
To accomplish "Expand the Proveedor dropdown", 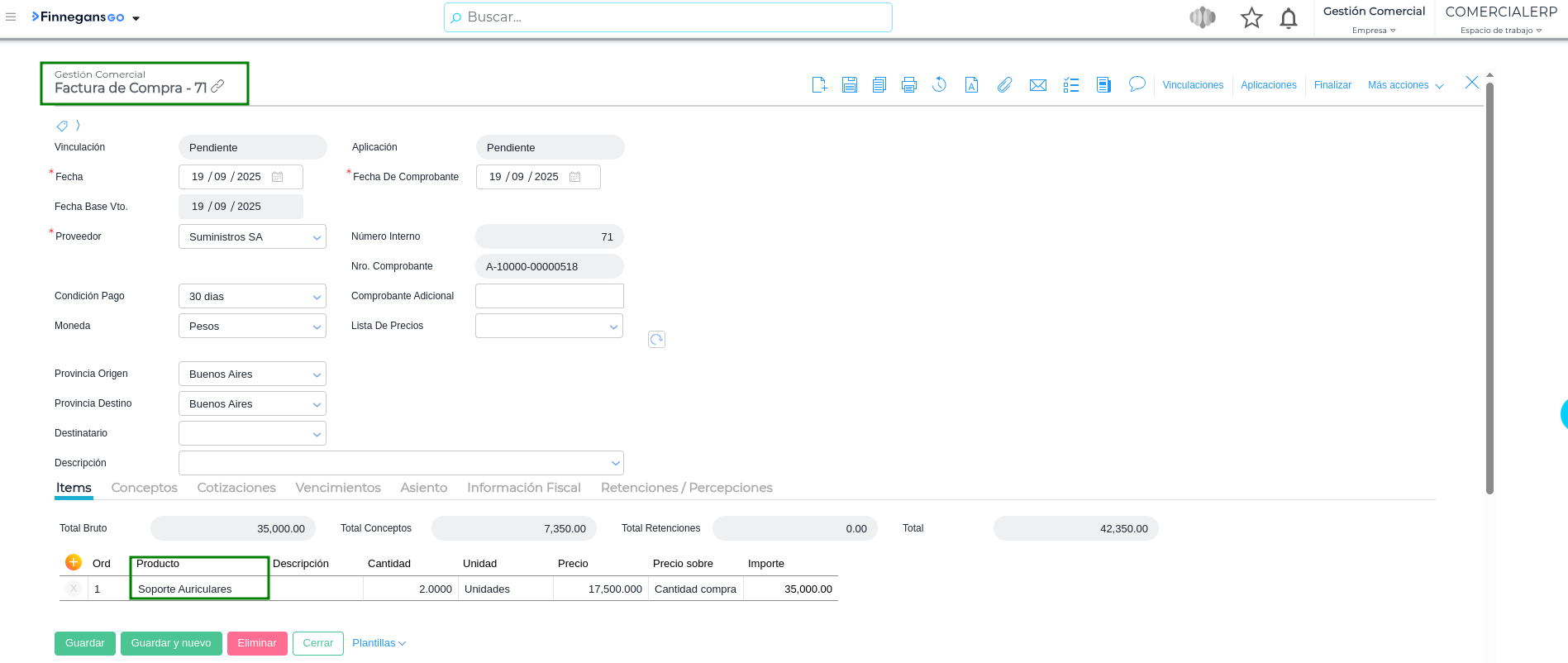I will click(317, 237).
